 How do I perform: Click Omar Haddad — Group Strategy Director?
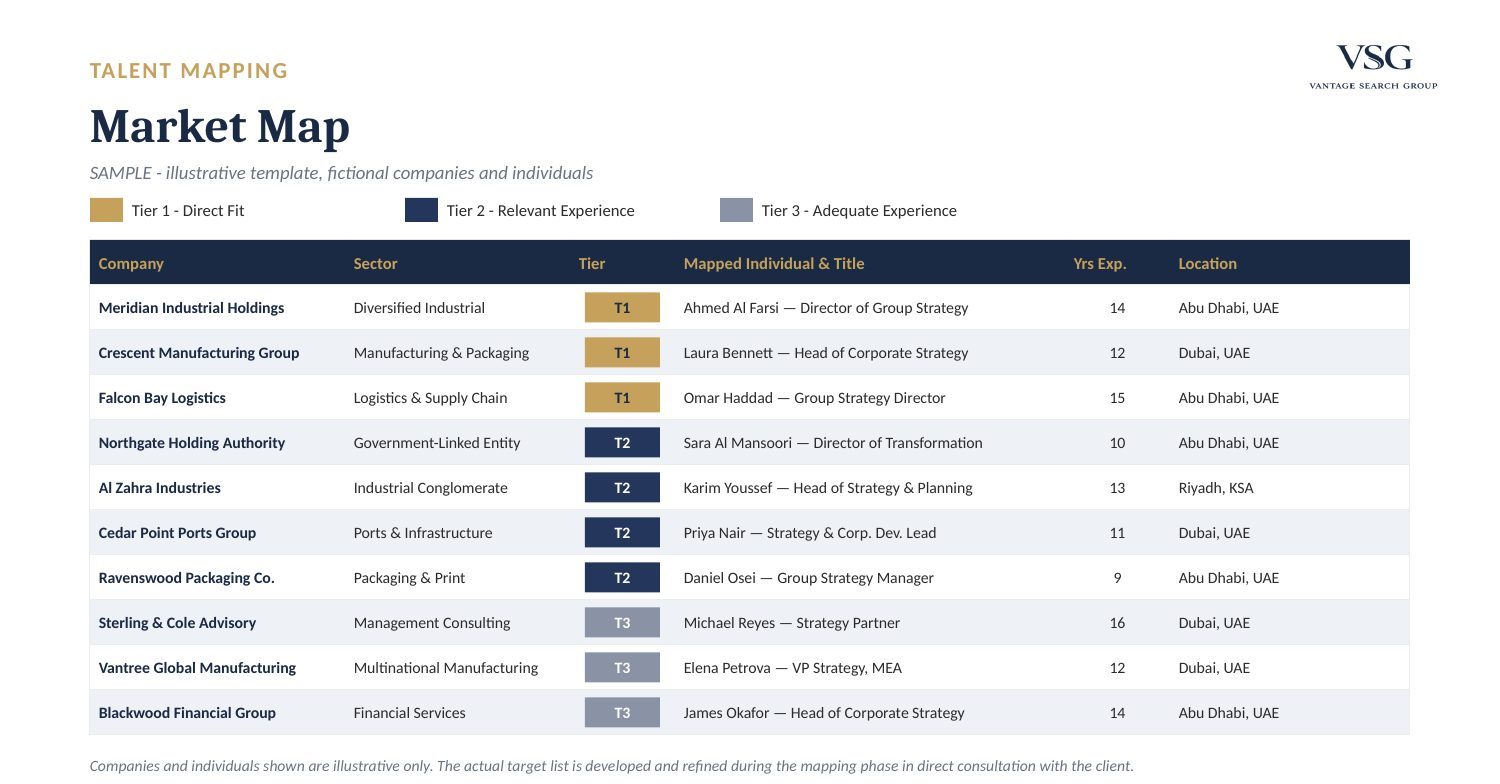814,398
